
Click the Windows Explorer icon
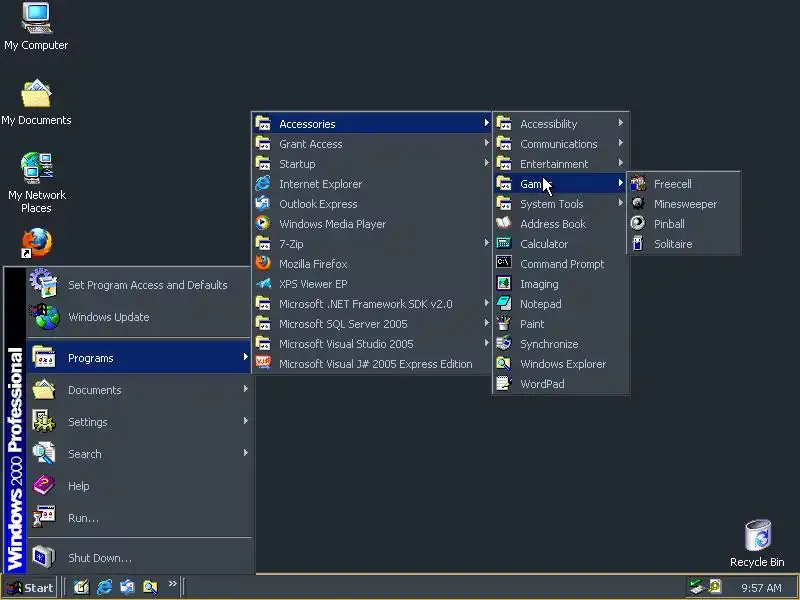point(504,363)
